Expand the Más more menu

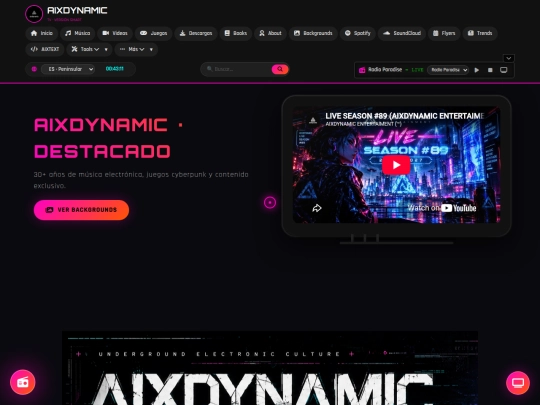pyautogui.click(x=136, y=49)
